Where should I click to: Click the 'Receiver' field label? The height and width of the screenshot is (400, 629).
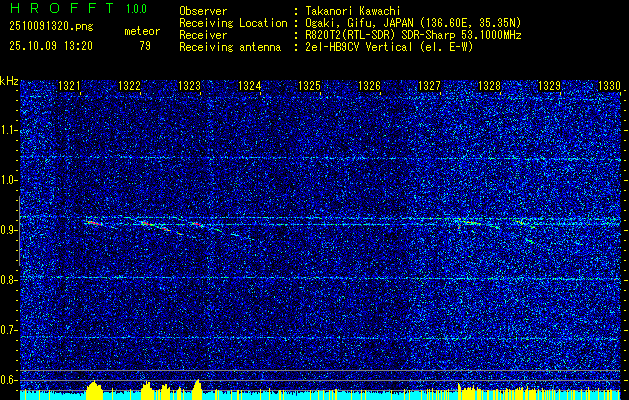(203, 35)
